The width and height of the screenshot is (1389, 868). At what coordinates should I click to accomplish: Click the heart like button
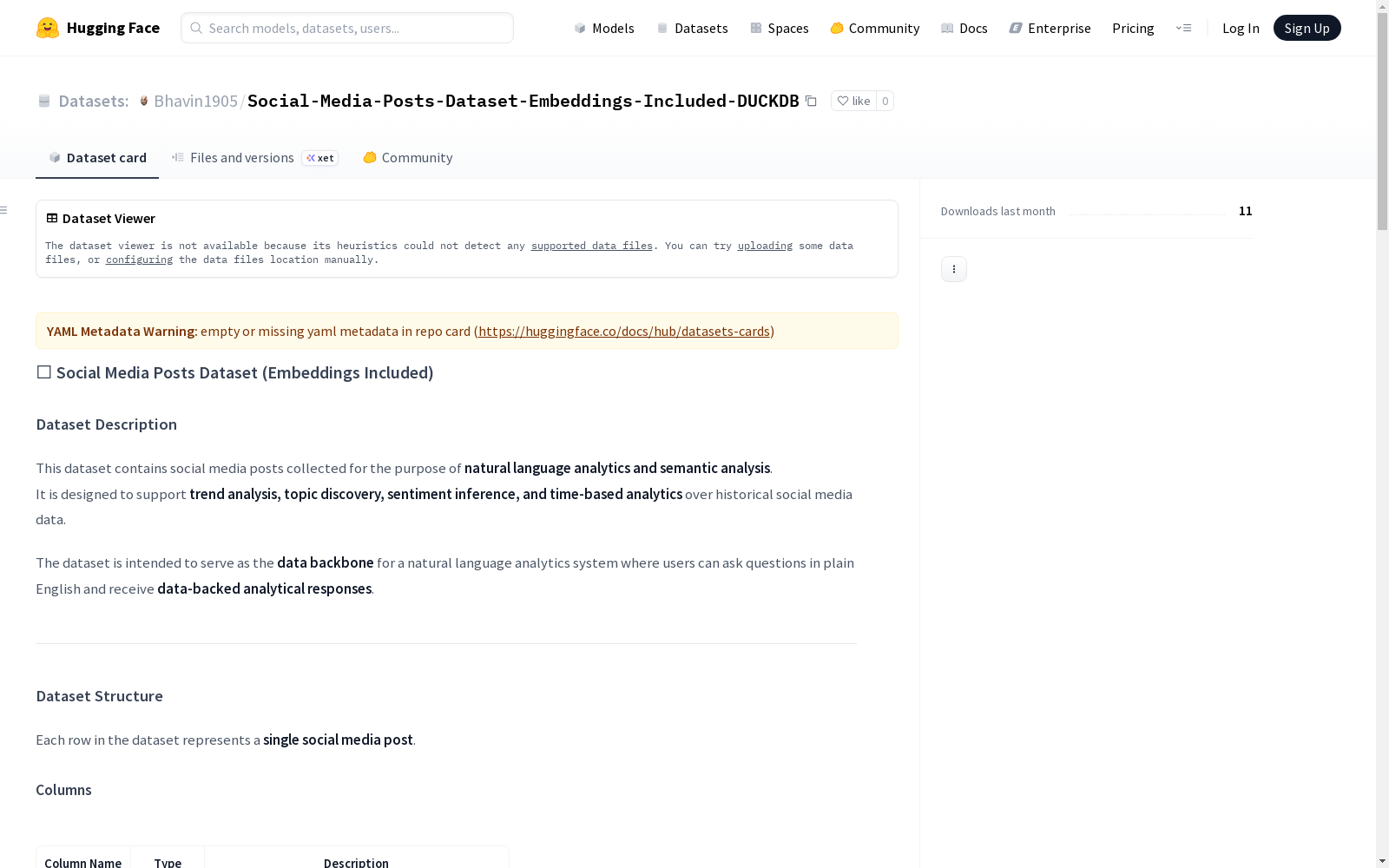[853, 101]
